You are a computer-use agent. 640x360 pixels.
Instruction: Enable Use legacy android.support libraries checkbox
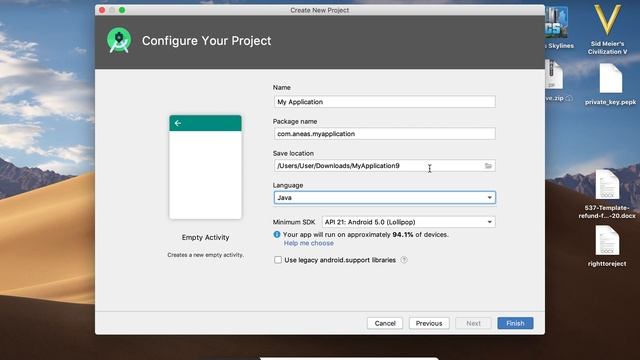pos(278,260)
